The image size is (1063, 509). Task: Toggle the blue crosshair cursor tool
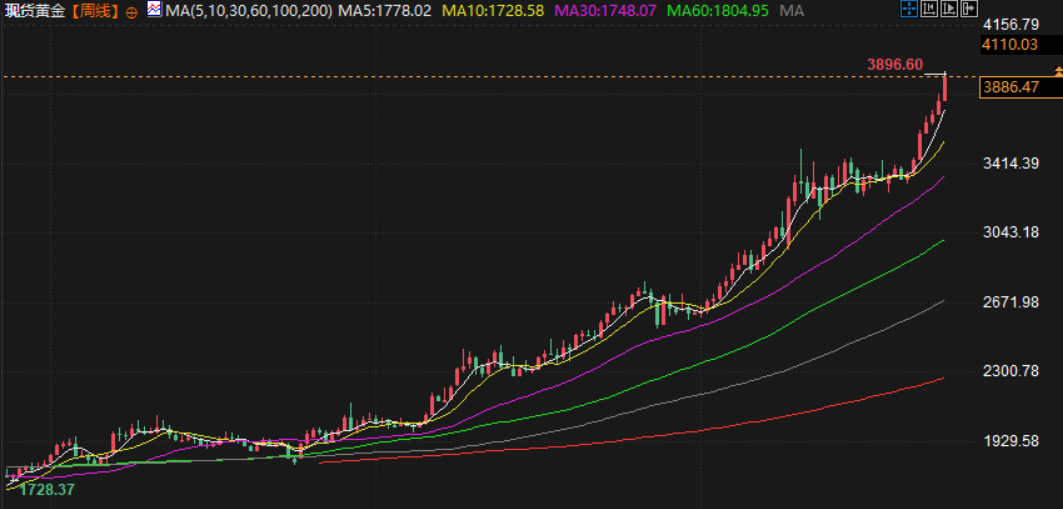[909, 9]
